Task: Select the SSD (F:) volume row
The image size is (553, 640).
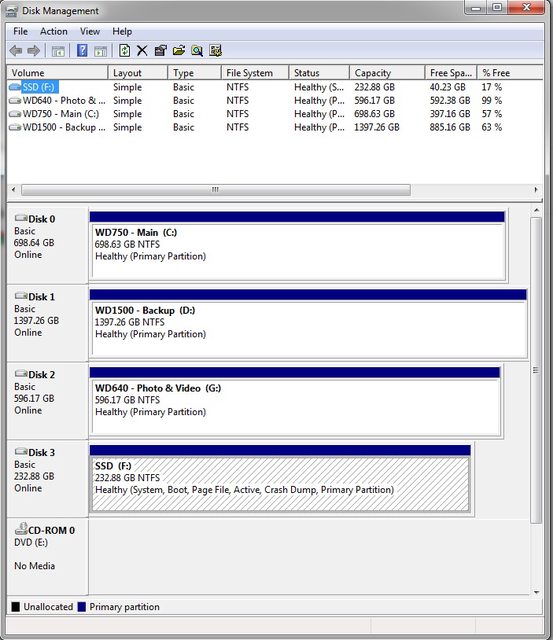Action: (275, 87)
